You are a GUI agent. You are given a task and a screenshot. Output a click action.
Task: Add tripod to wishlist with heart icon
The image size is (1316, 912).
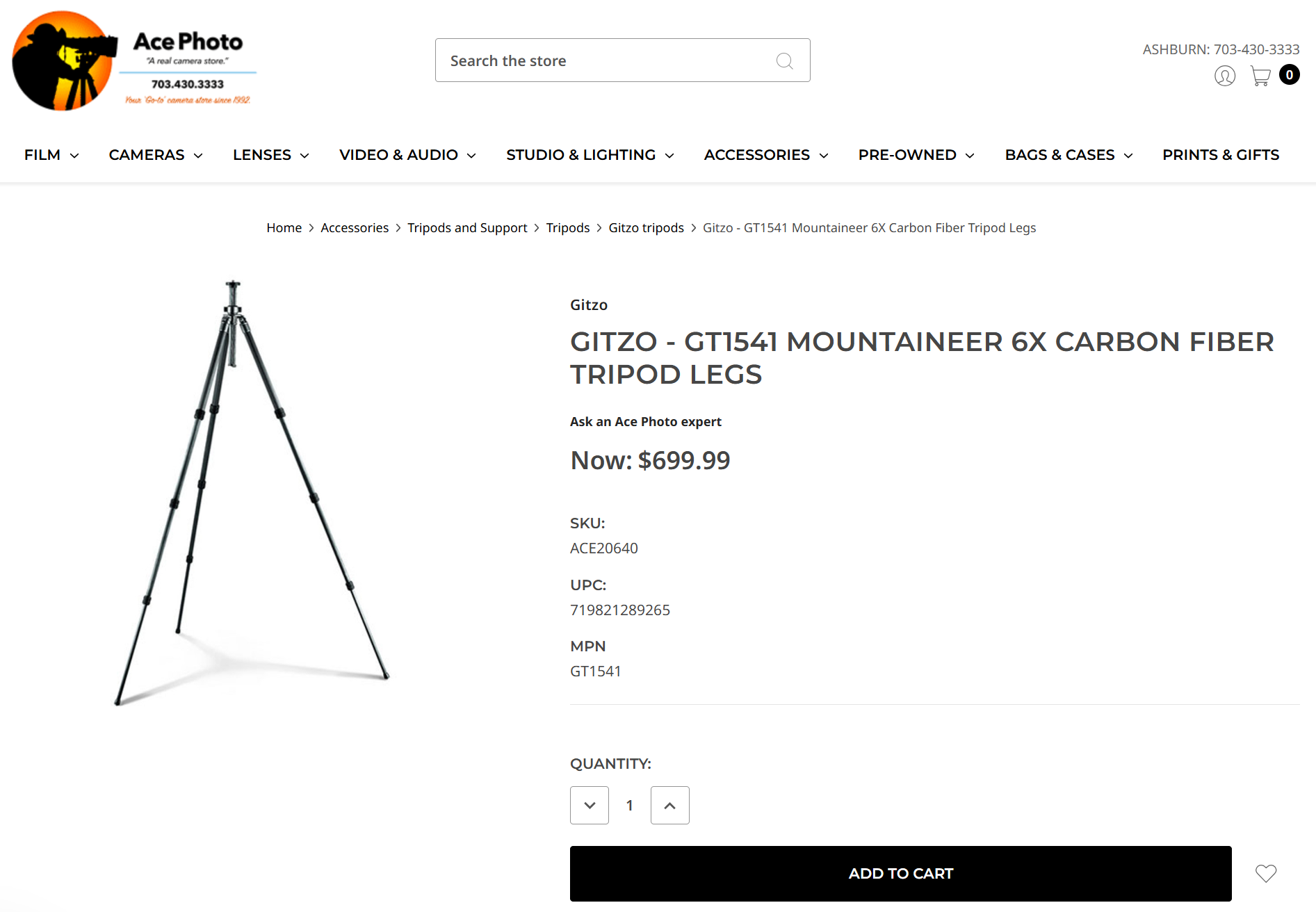tap(1265, 873)
